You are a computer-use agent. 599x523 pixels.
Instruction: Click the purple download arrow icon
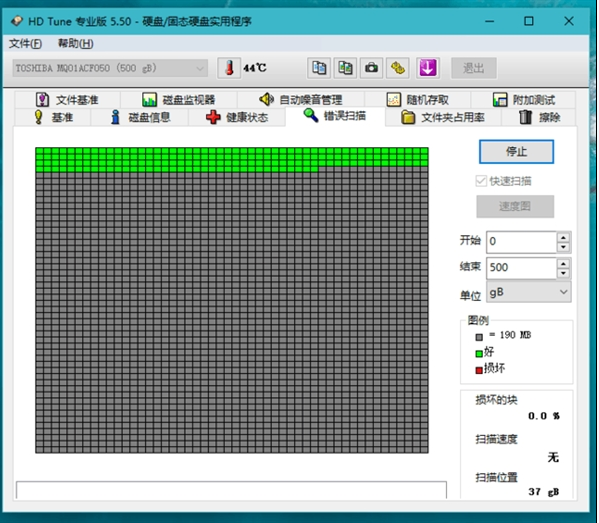click(x=427, y=68)
